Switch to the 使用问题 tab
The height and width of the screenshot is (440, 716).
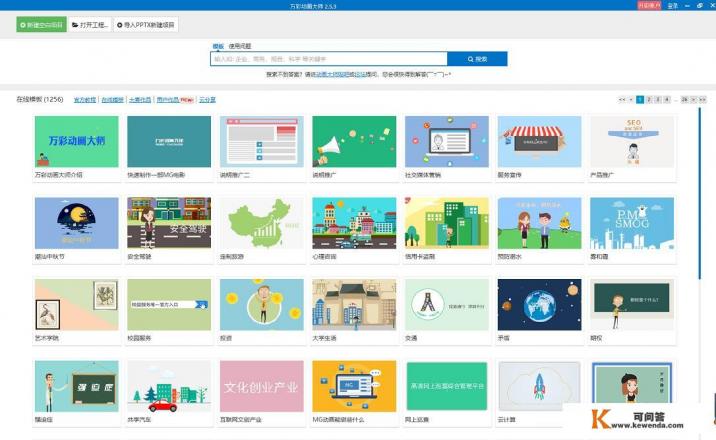240,46
